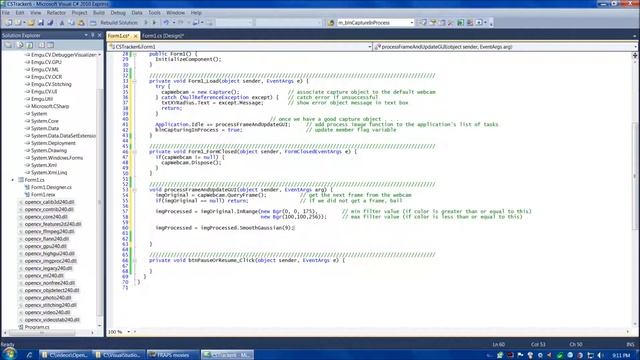Screen dimensions: 640x360
Task: Open the processFrameAndUpdateGUI member dropdown
Action: pyautogui.click(x=636, y=47)
